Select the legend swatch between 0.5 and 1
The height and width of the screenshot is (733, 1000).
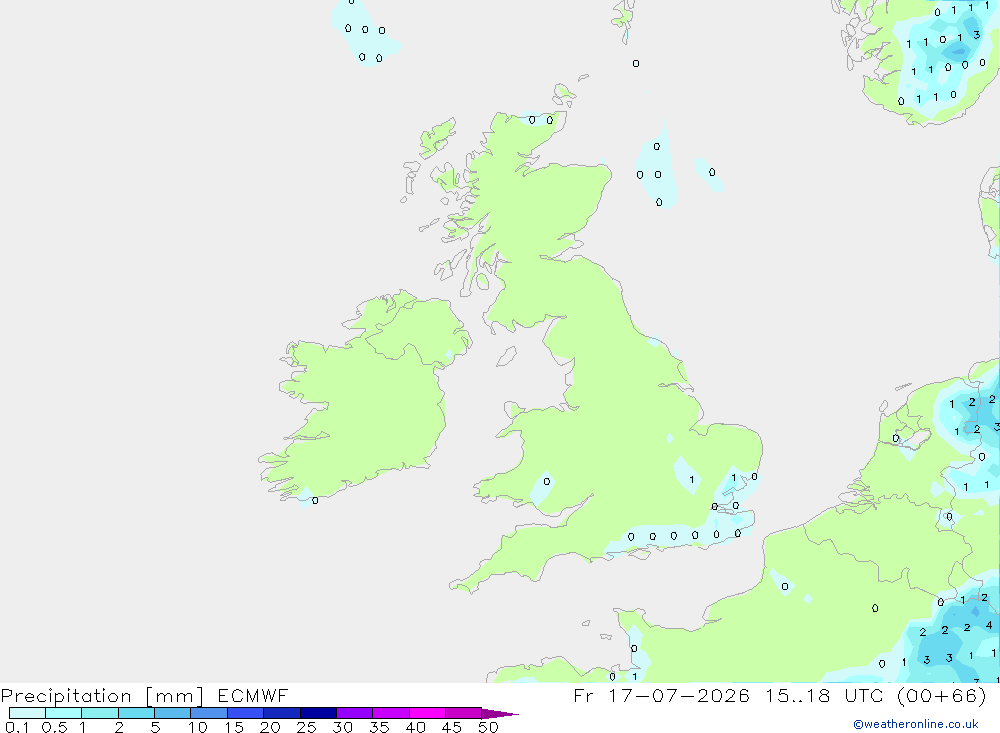click(x=63, y=713)
